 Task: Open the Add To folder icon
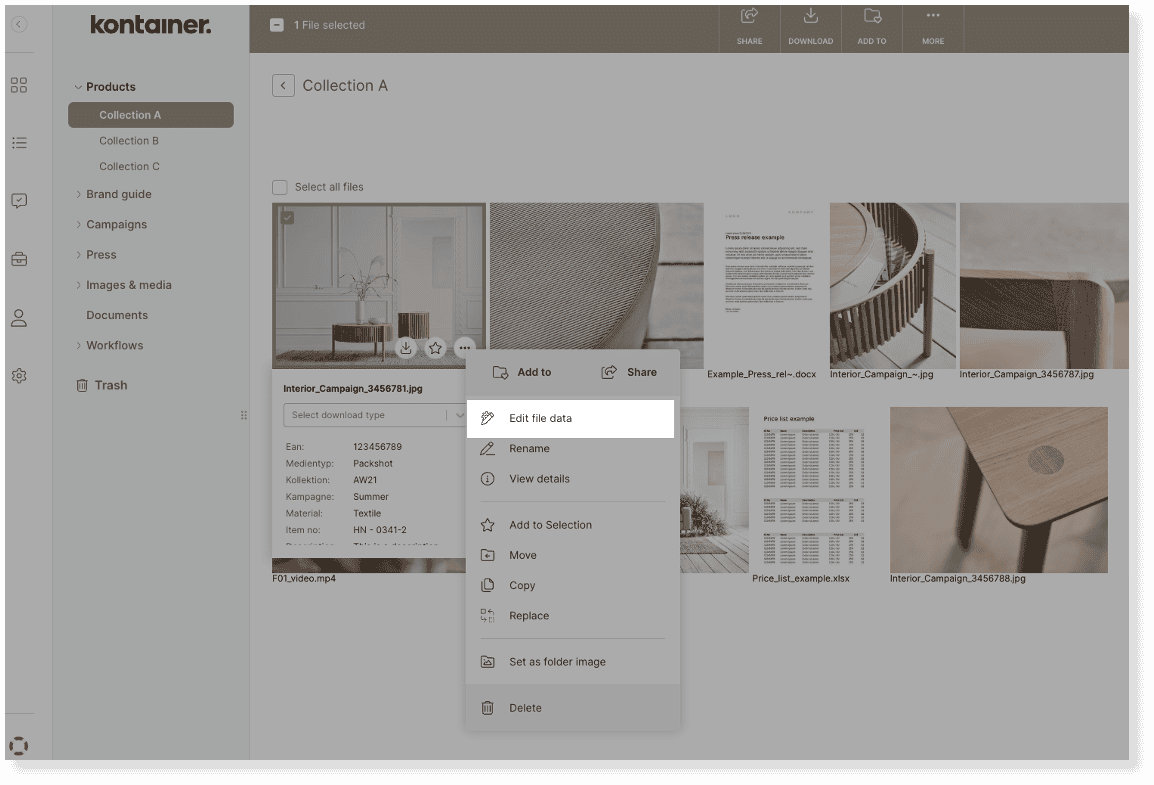point(871,28)
